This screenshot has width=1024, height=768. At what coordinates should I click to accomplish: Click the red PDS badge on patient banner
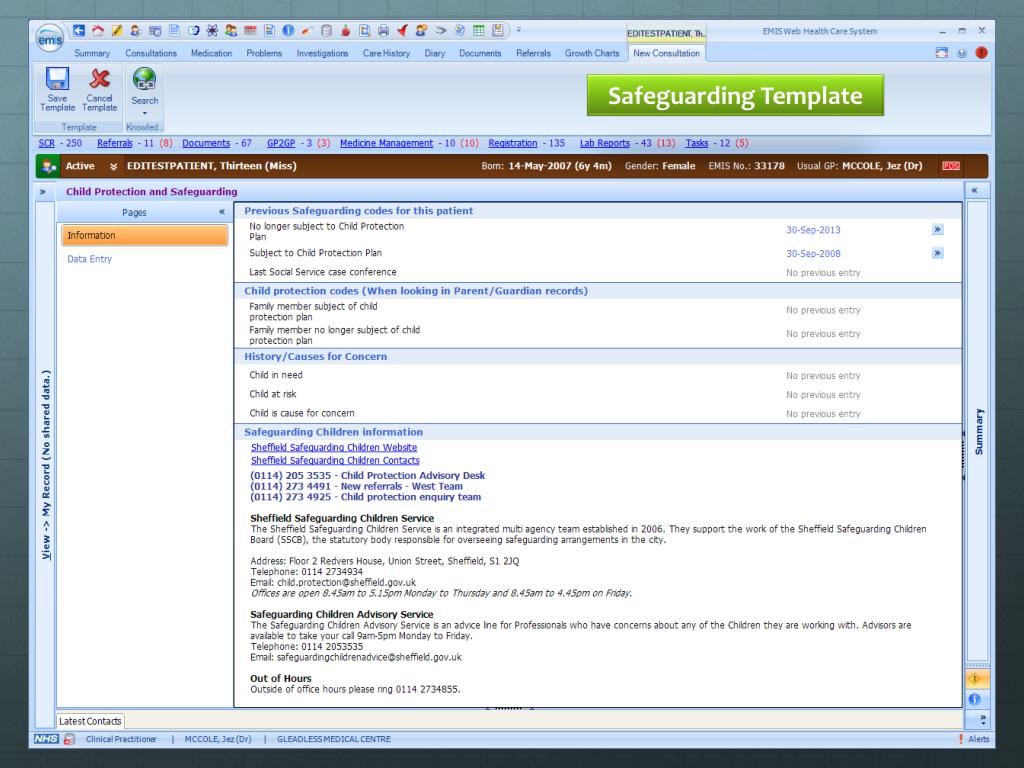(x=951, y=166)
